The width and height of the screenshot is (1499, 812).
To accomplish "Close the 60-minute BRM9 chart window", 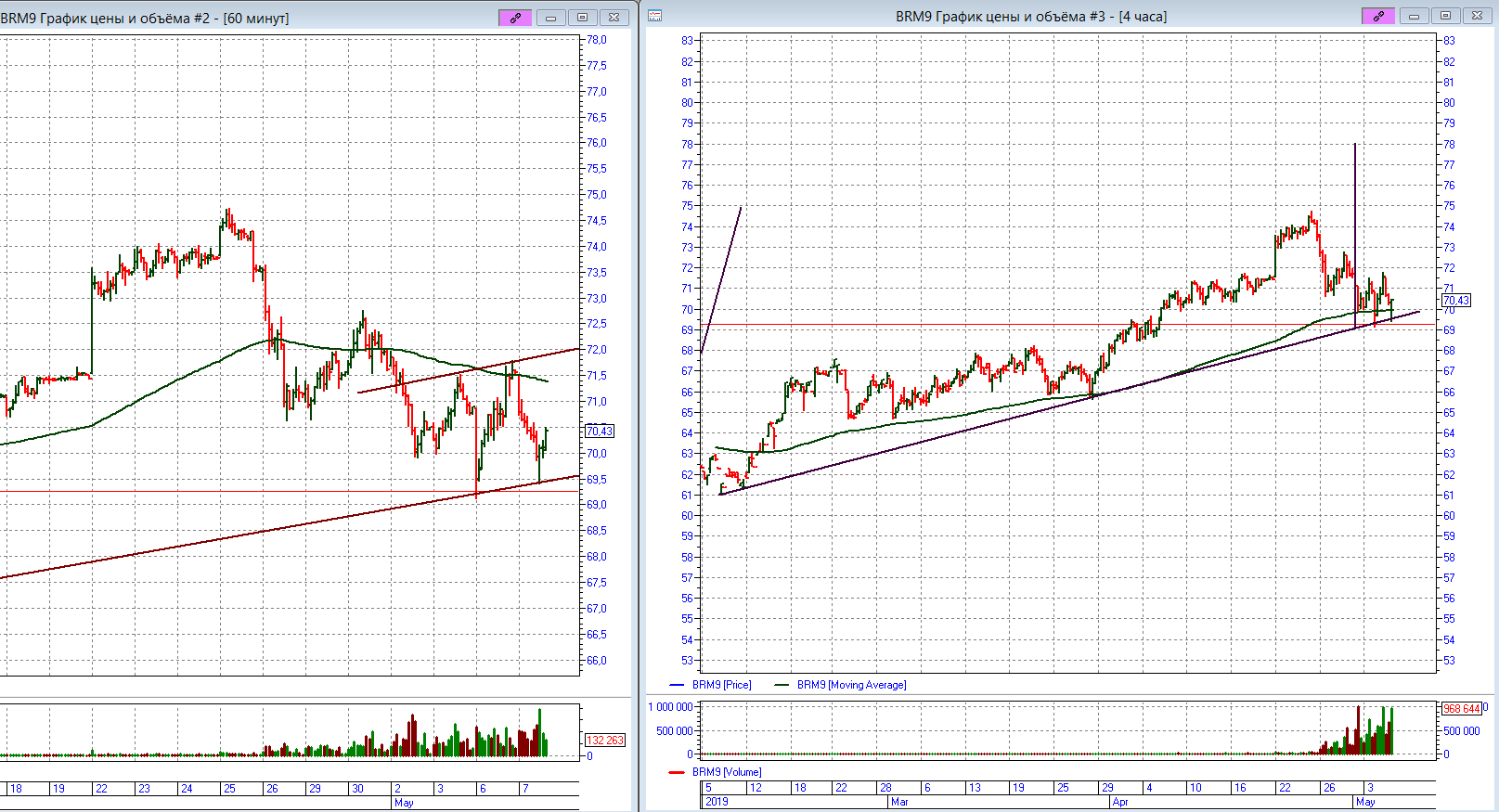I will (614, 18).
